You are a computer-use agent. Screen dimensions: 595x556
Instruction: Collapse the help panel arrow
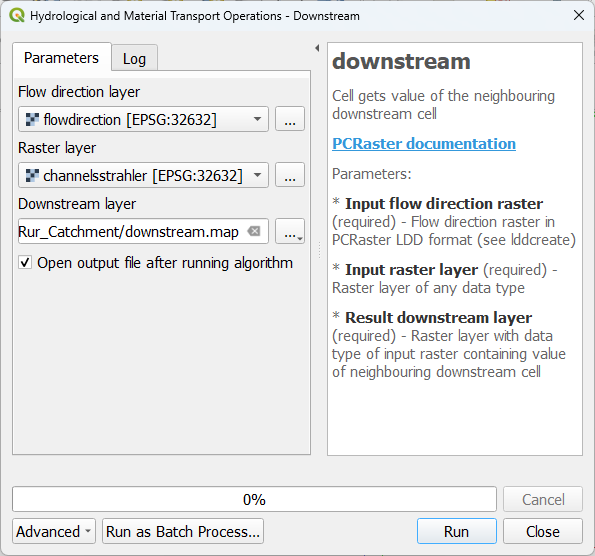click(317, 48)
